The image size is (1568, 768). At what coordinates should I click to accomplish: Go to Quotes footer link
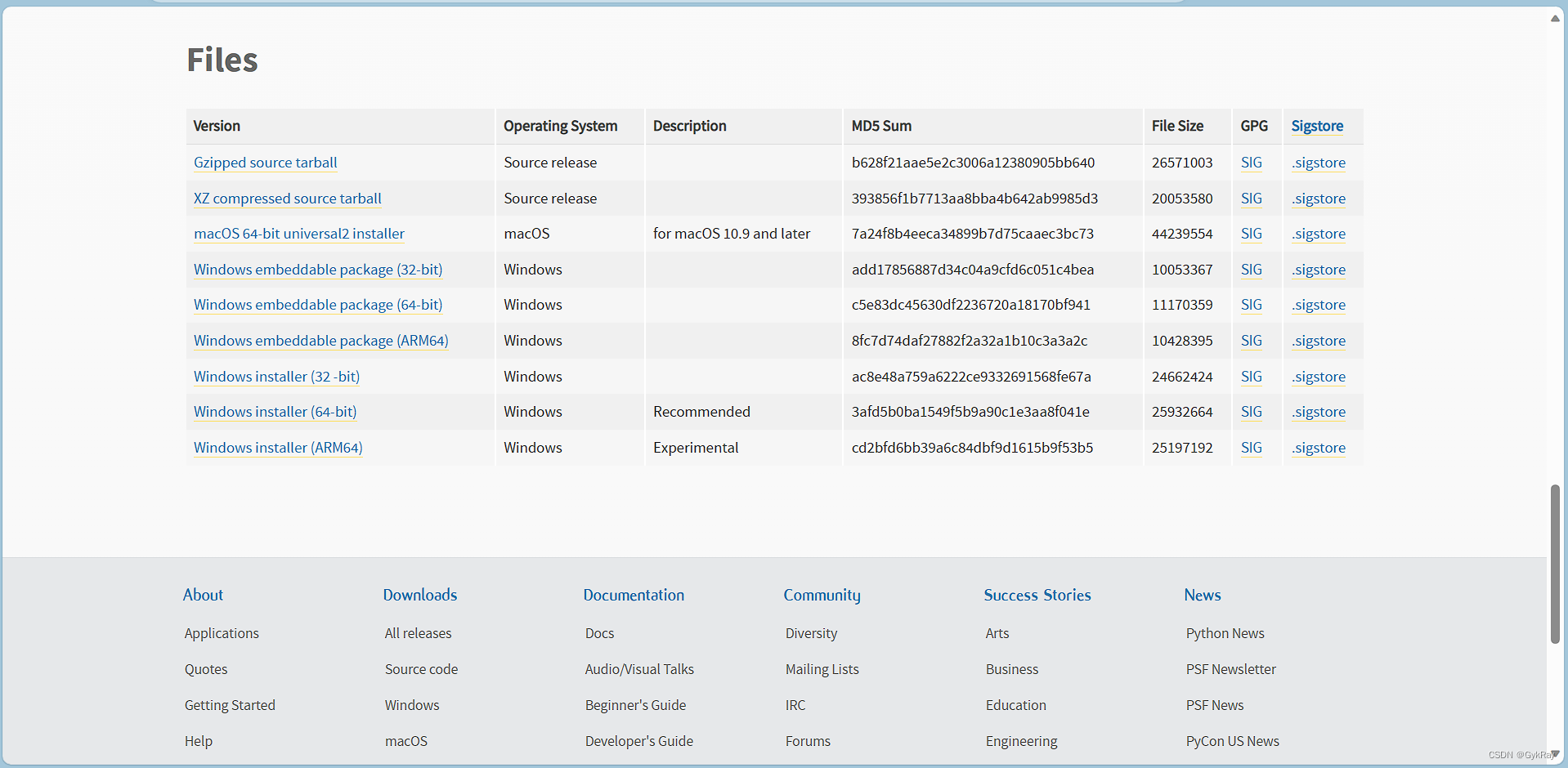point(206,669)
